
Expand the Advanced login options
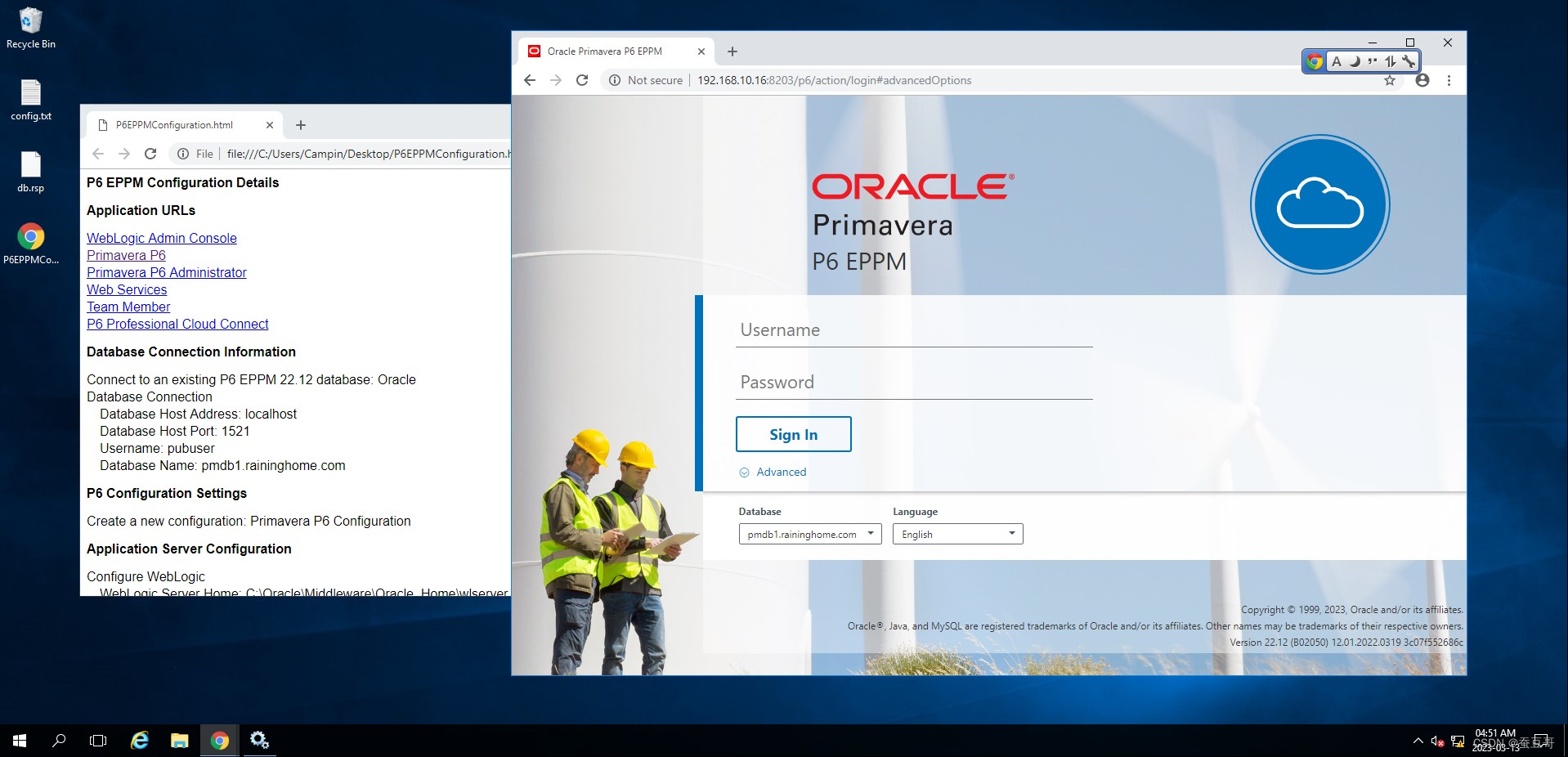point(772,472)
